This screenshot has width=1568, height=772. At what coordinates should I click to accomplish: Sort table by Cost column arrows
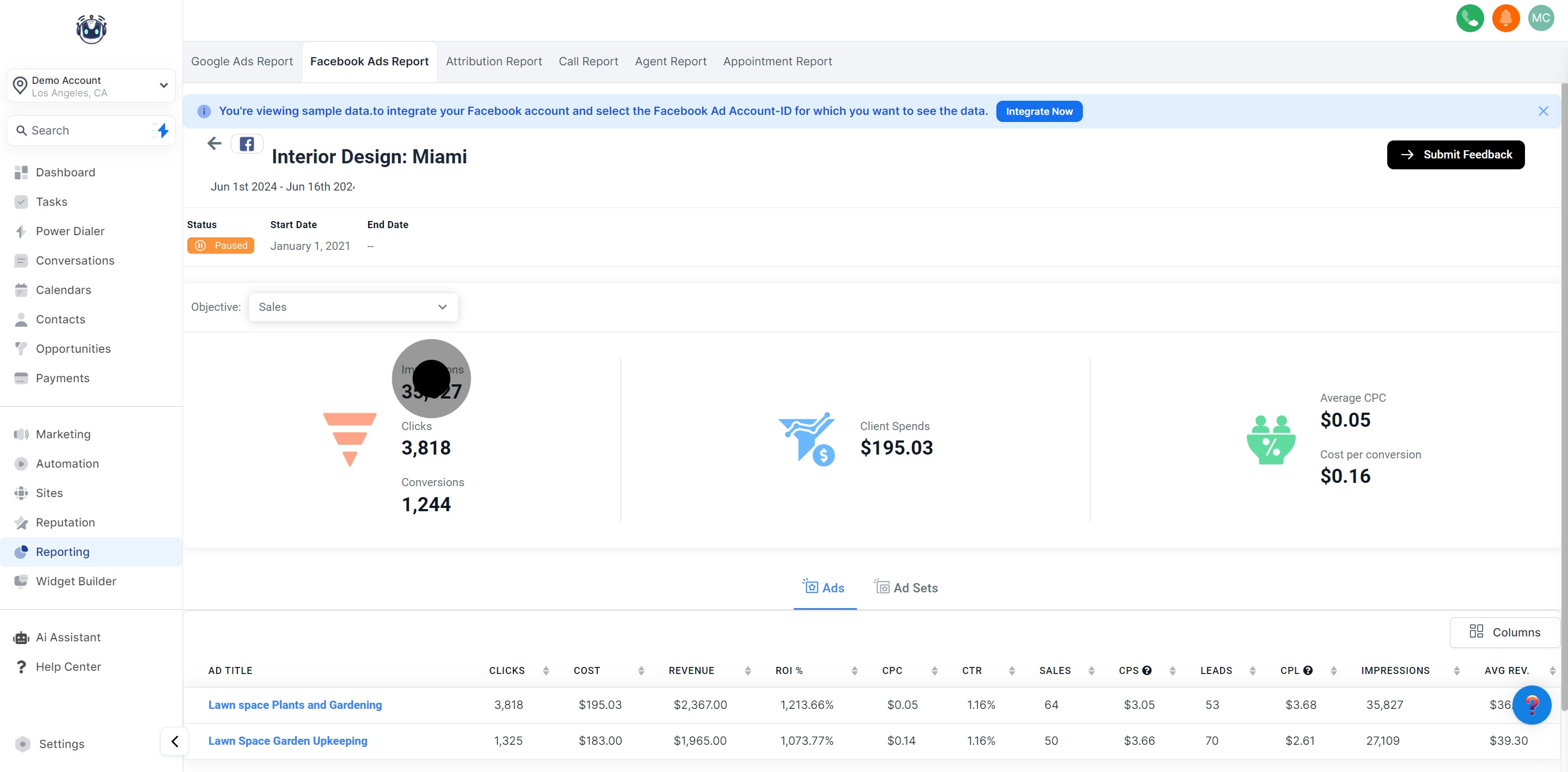[x=641, y=670]
